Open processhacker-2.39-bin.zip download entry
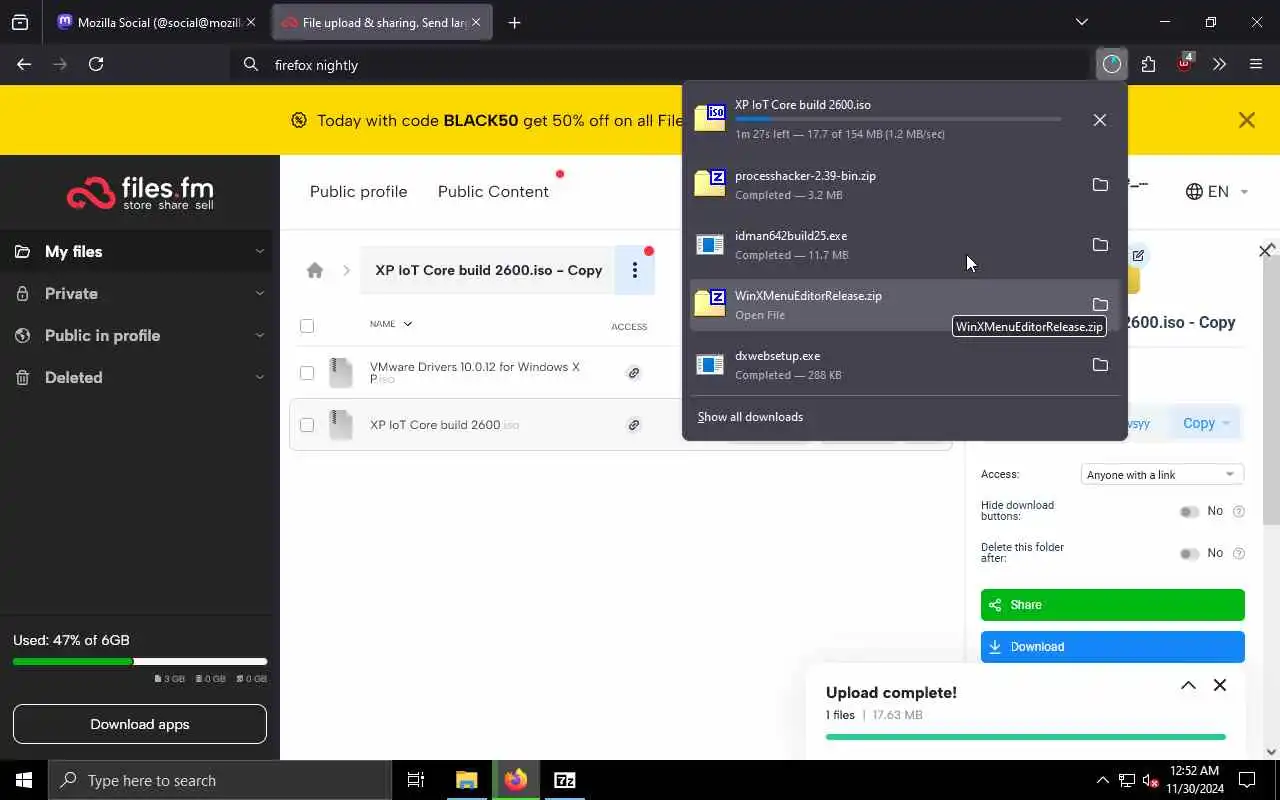Viewport: 1280px width, 800px height. (x=883, y=185)
